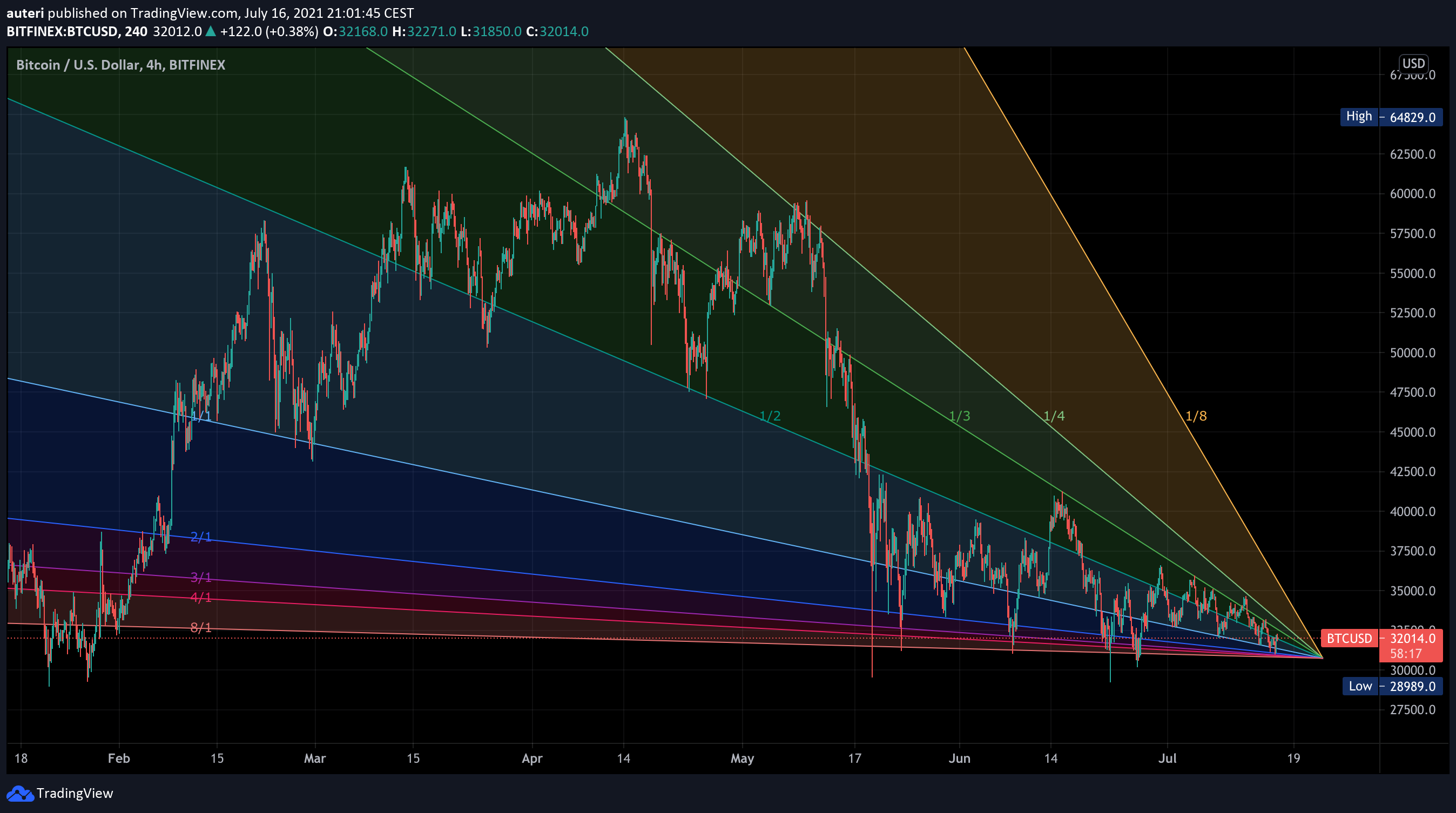Click the 4/1 Gann fan label
This screenshot has width=1456, height=813.
[x=201, y=597]
